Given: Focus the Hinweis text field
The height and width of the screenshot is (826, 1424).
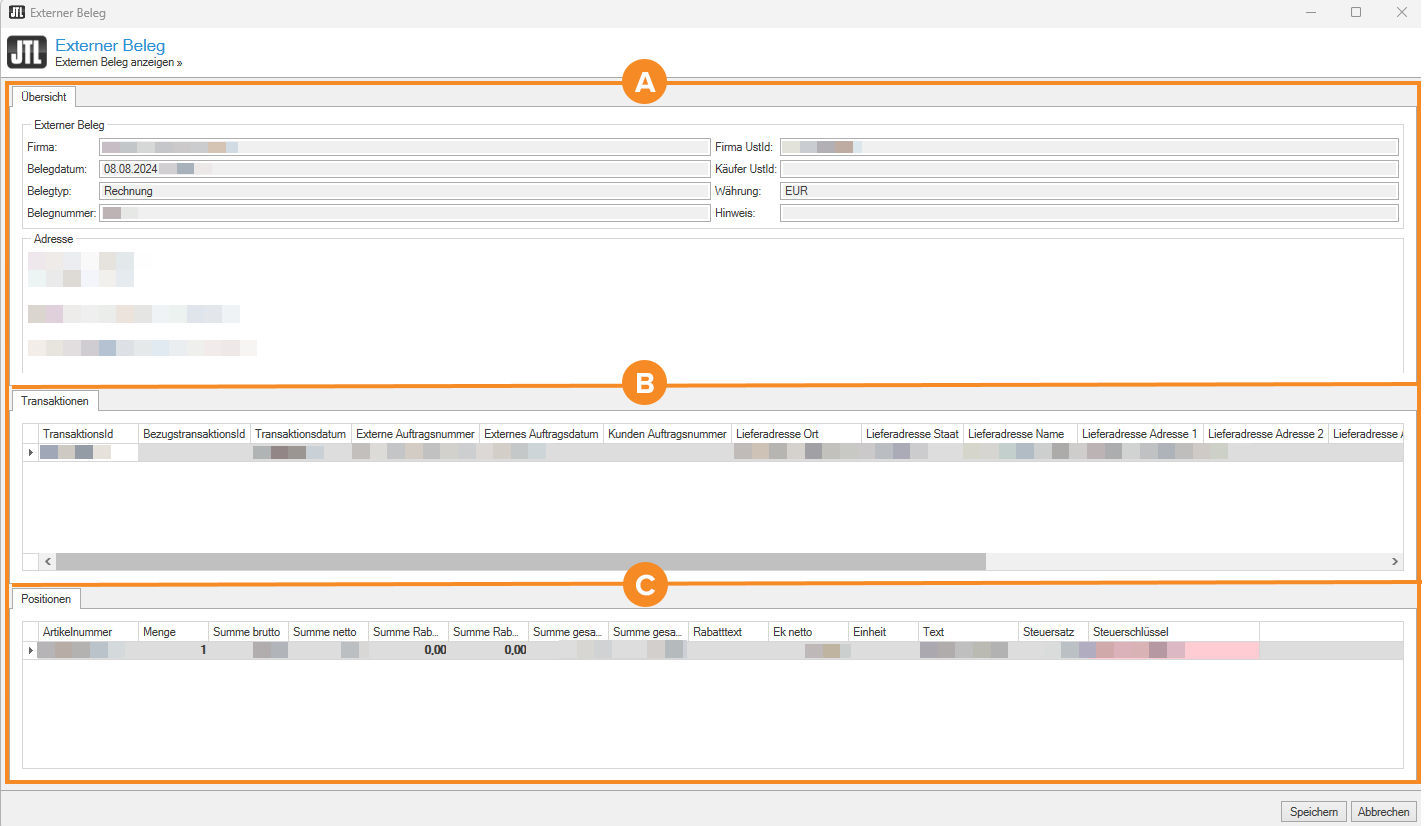Looking at the screenshot, I should 1088,213.
